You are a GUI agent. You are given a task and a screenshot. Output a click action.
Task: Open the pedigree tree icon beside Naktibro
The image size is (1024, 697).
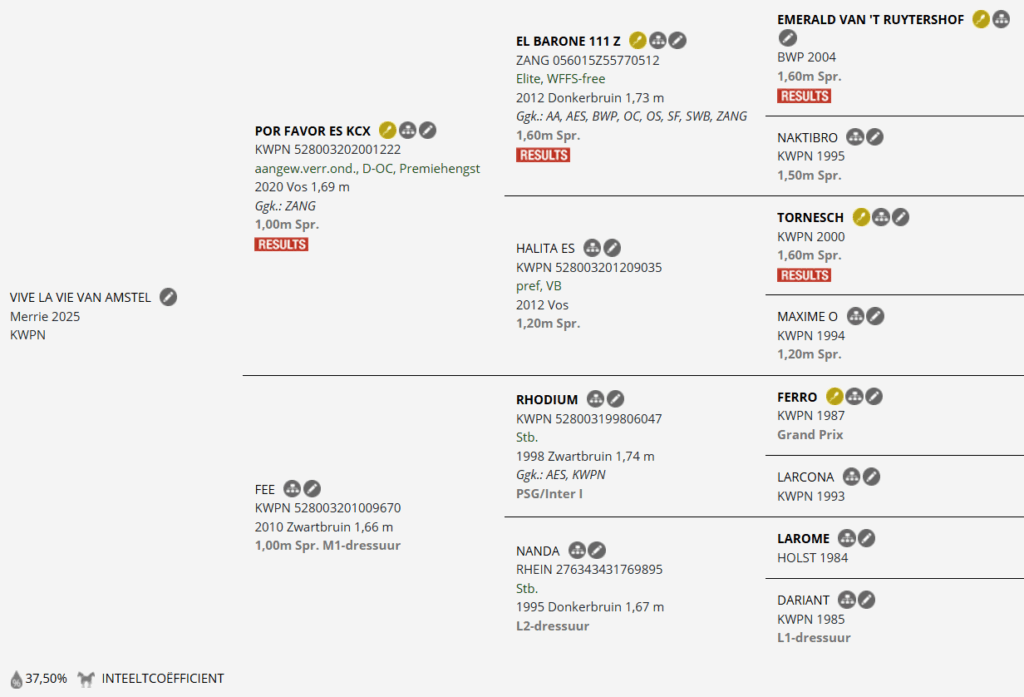coord(855,137)
